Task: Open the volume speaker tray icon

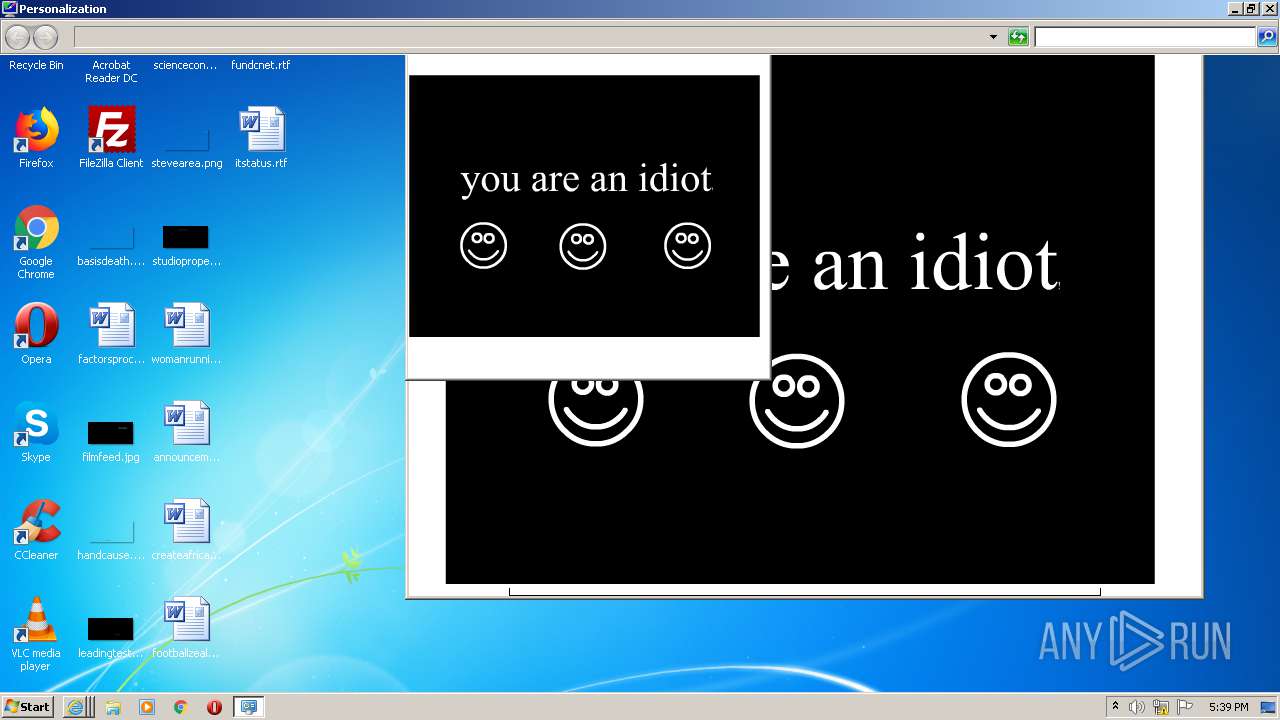Action: 1137,707
